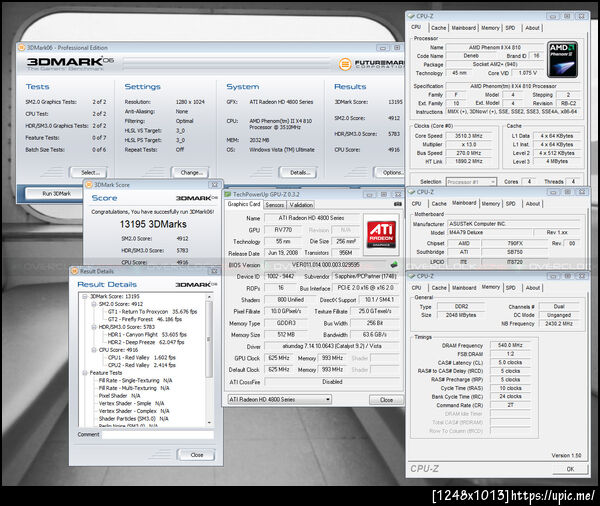Image resolution: width=600 pixels, height=506 pixels.
Task: Click the Result Details scrollbar thumb
Action: tap(209, 339)
